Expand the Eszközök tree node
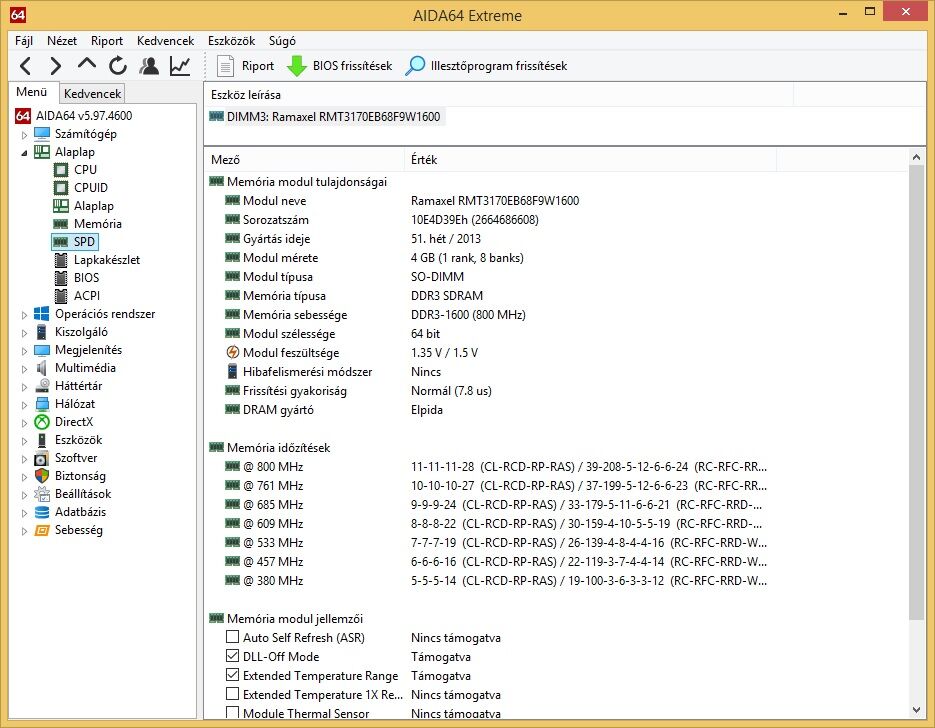The width and height of the screenshot is (935, 728). coord(24,441)
